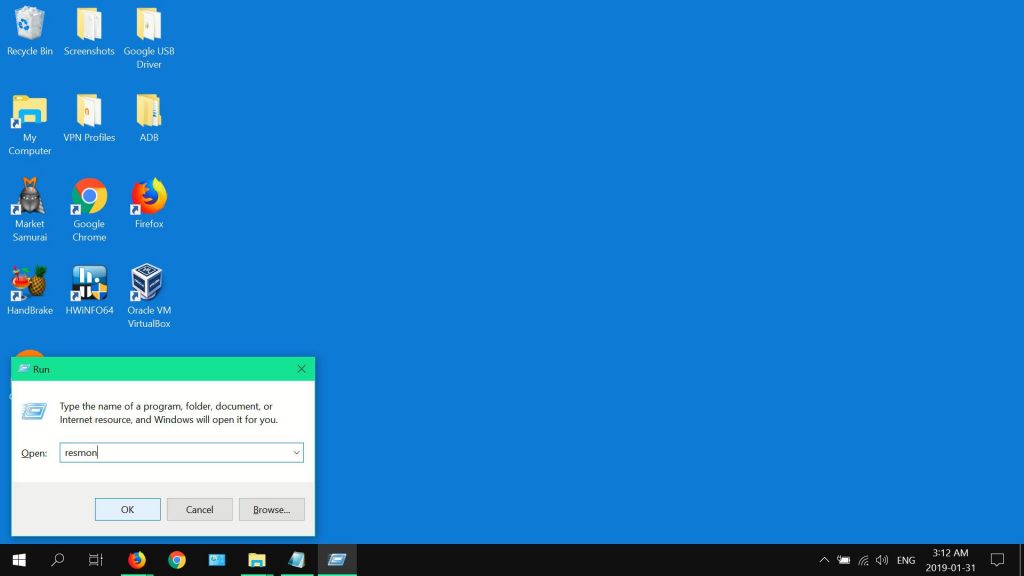1024x576 pixels.
Task: Open the taskbar clock and date
Action: [x=950, y=560]
